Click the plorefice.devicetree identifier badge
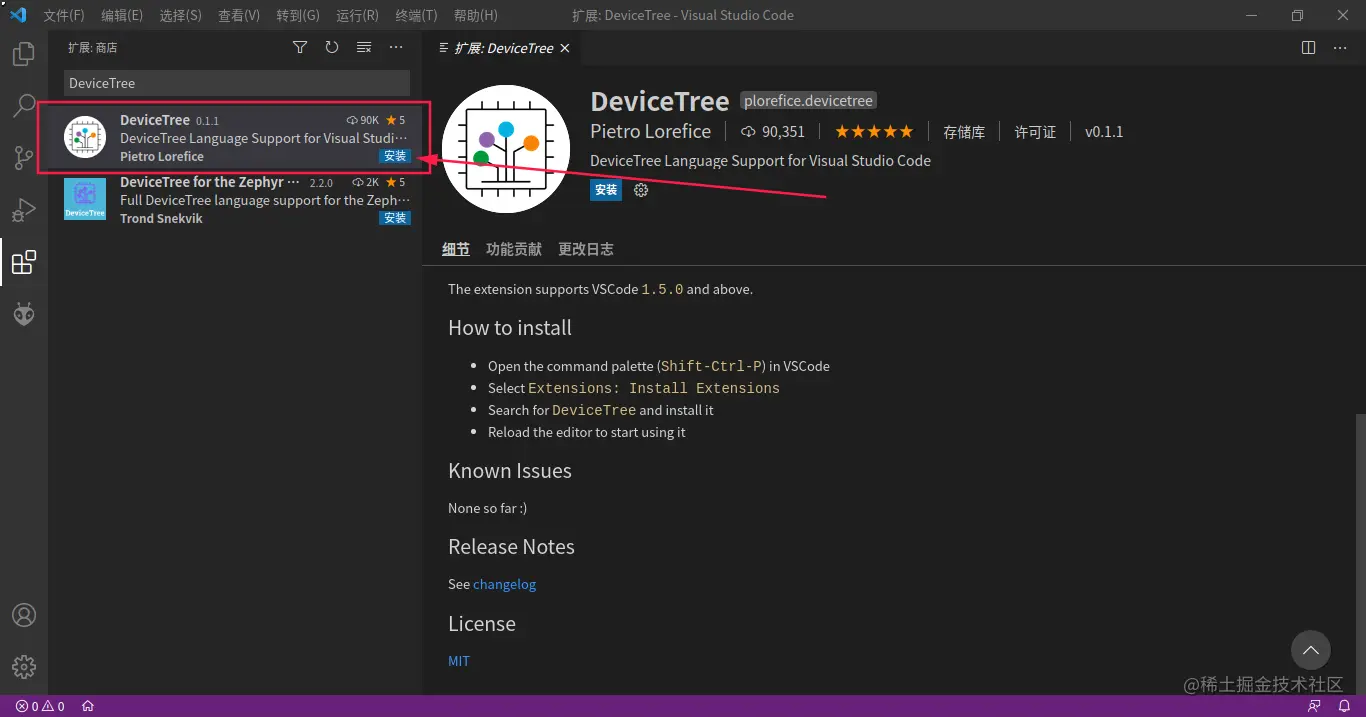1366x717 pixels. pos(809,101)
